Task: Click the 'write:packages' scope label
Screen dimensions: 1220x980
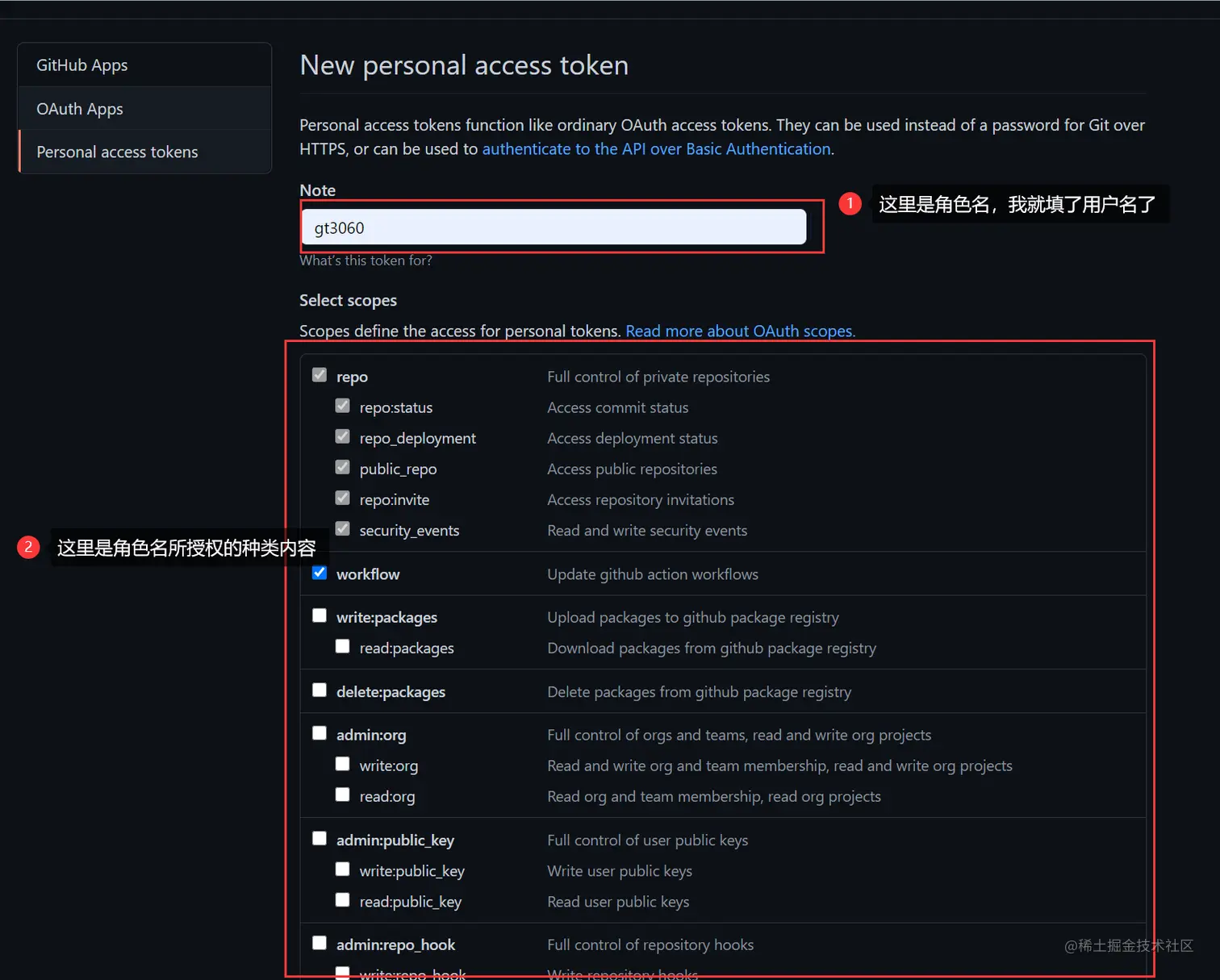Action: [386, 617]
